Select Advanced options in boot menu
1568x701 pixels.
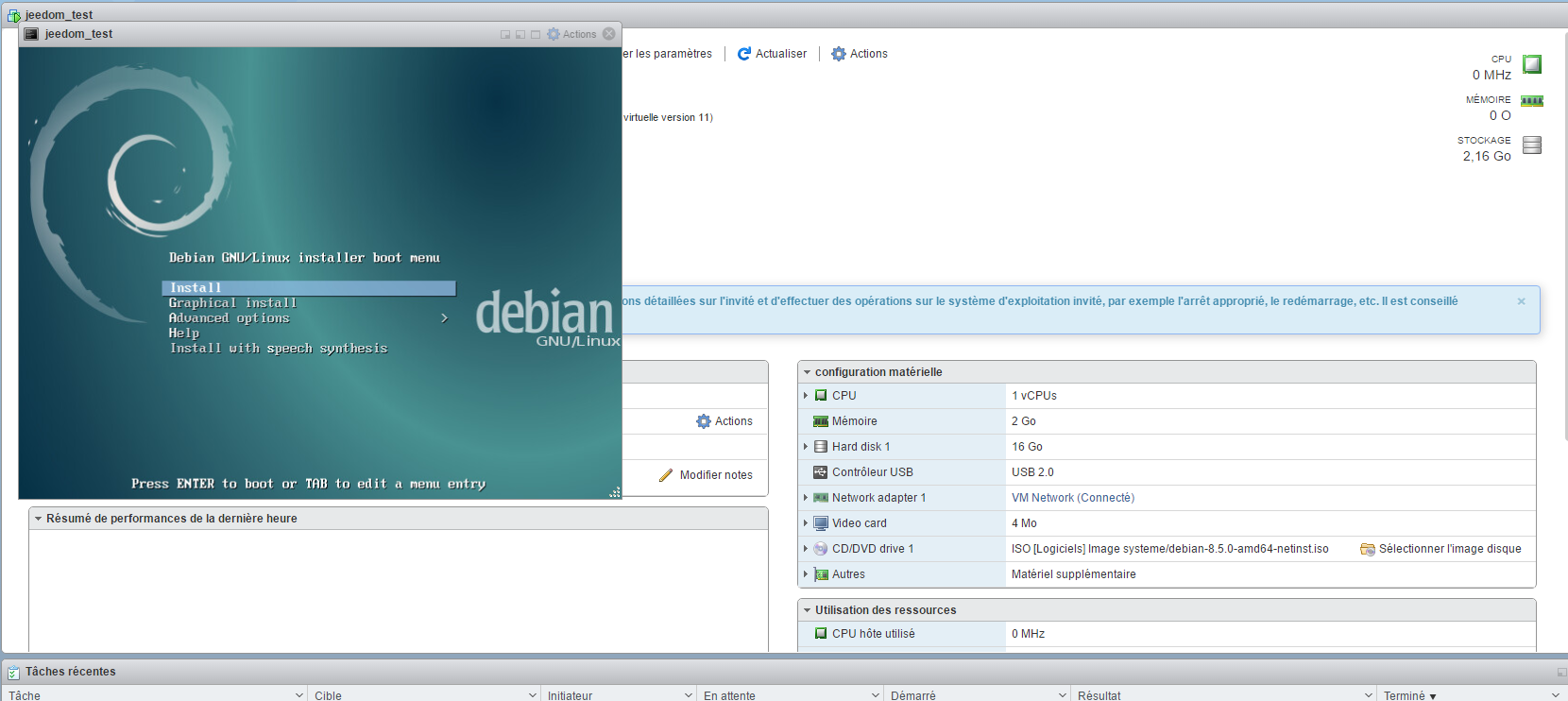(x=230, y=318)
